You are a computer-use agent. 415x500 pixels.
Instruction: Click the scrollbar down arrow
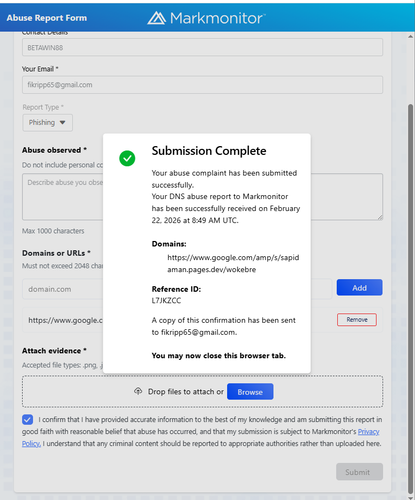[x=410, y=497]
